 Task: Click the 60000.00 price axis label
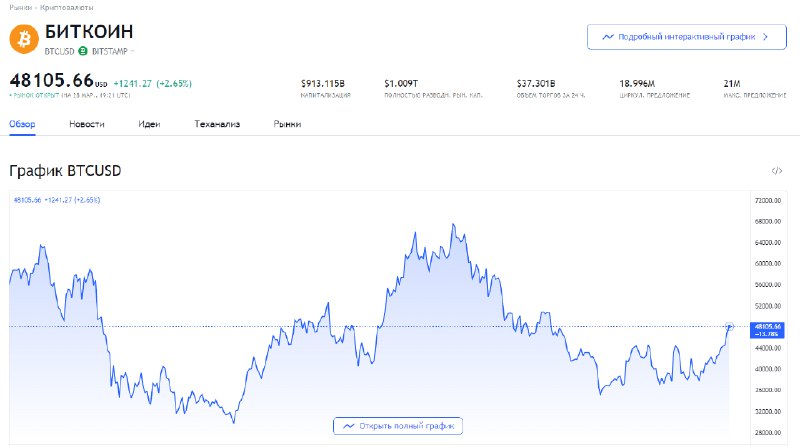[x=768, y=263]
